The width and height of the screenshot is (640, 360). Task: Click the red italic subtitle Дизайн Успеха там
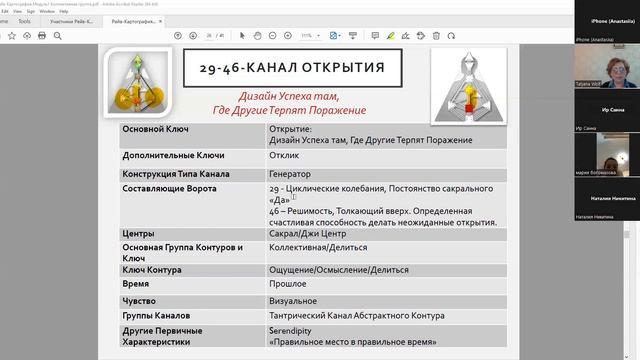(289, 96)
